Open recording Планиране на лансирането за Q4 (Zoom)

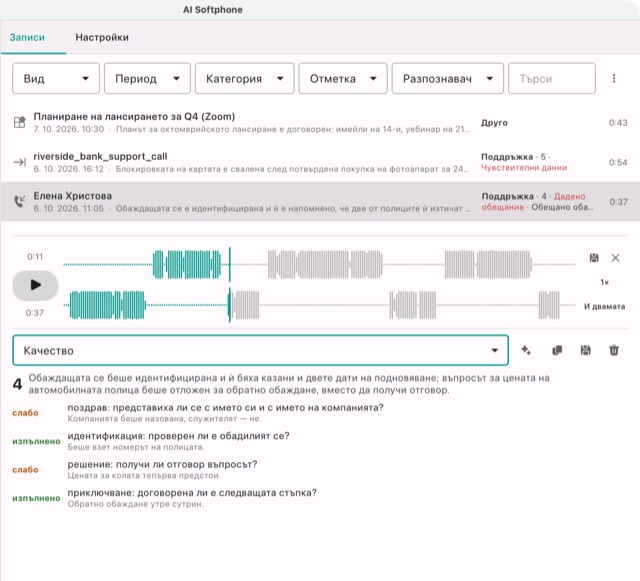[x=320, y=122]
